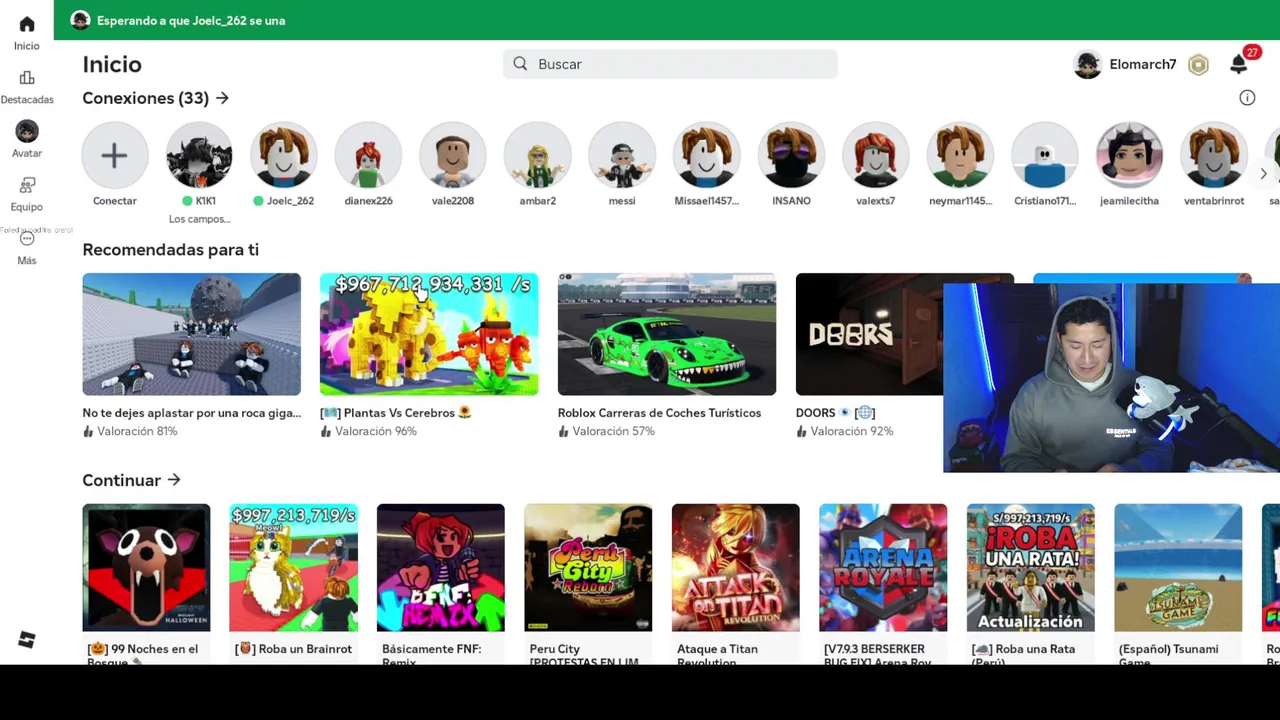
Task: Click the 'Valoración 92%' rating text
Action: pos(852,431)
